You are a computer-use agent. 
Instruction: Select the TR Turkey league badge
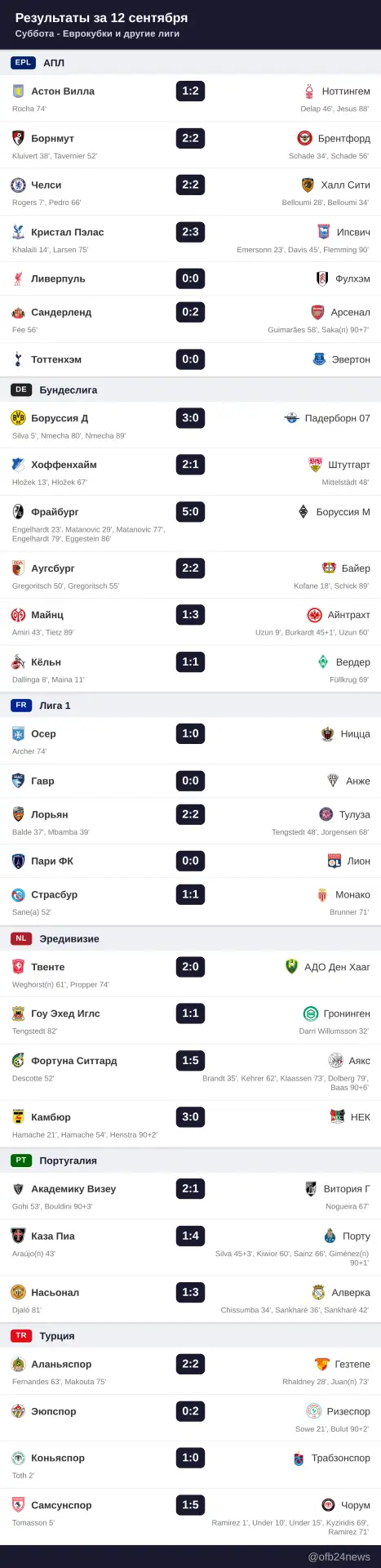coord(21,1336)
